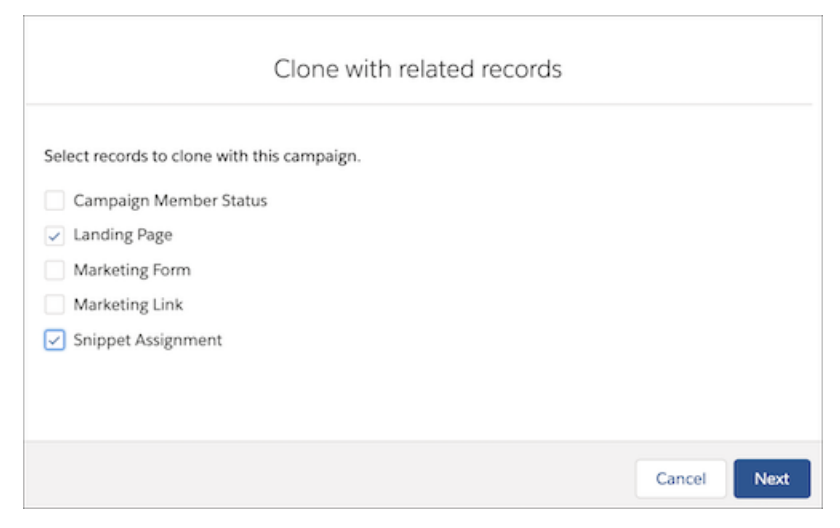Screen dimensions: 840x528
Task: Click the Landing Page label text
Action: (123, 235)
